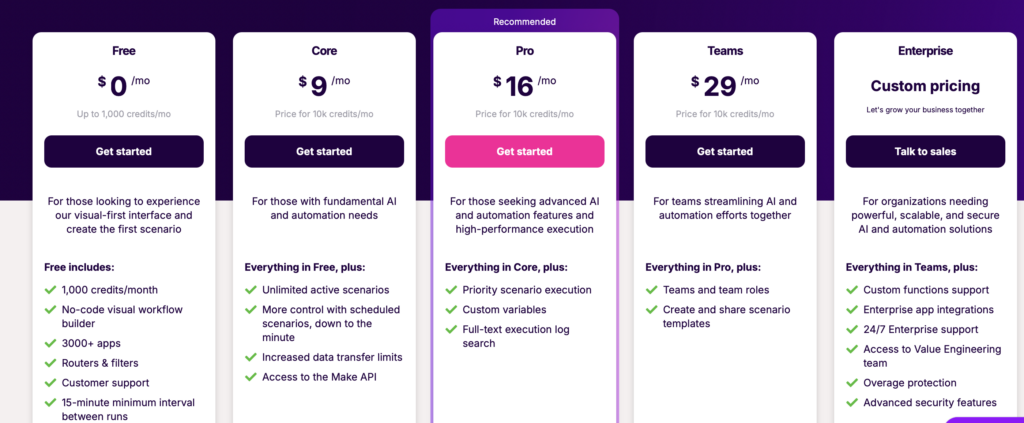The image size is (1024, 423).
Task: Click checkmark beside Access to the Make API
Action: (x=251, y=377)
